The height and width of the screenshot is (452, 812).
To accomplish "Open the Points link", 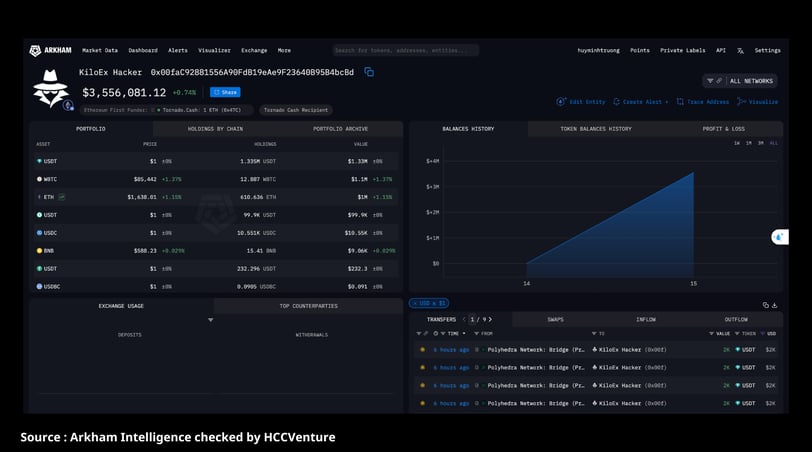I will click(x=640, y=50).
